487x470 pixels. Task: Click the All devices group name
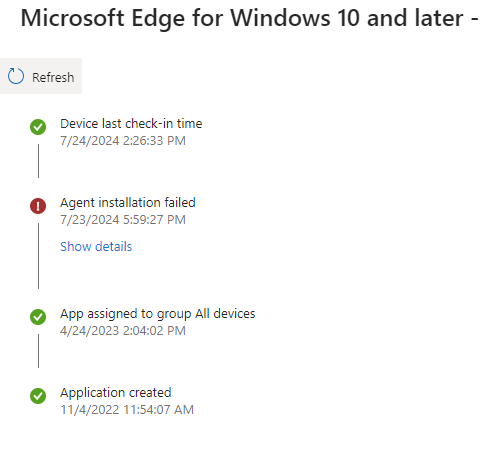tap(225, 314)
